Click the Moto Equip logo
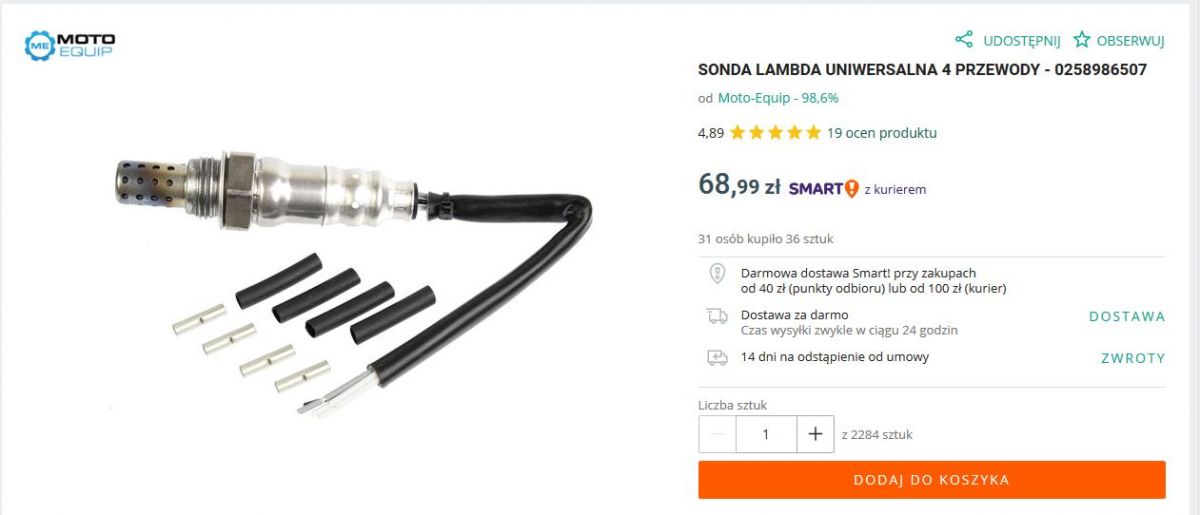The image size is (1200, 515). point(69,44)
